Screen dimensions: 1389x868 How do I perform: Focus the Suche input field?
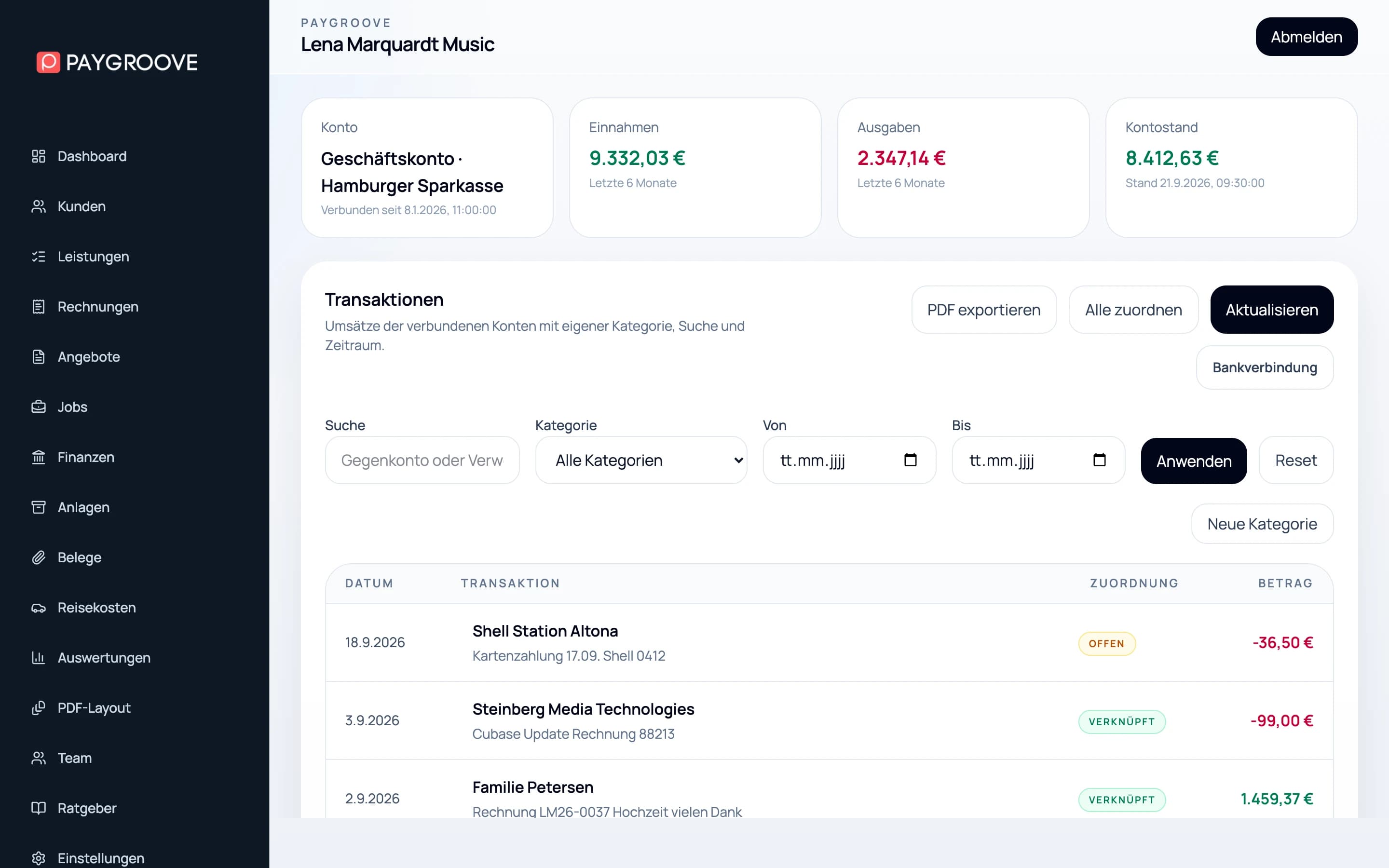point(422,461)
